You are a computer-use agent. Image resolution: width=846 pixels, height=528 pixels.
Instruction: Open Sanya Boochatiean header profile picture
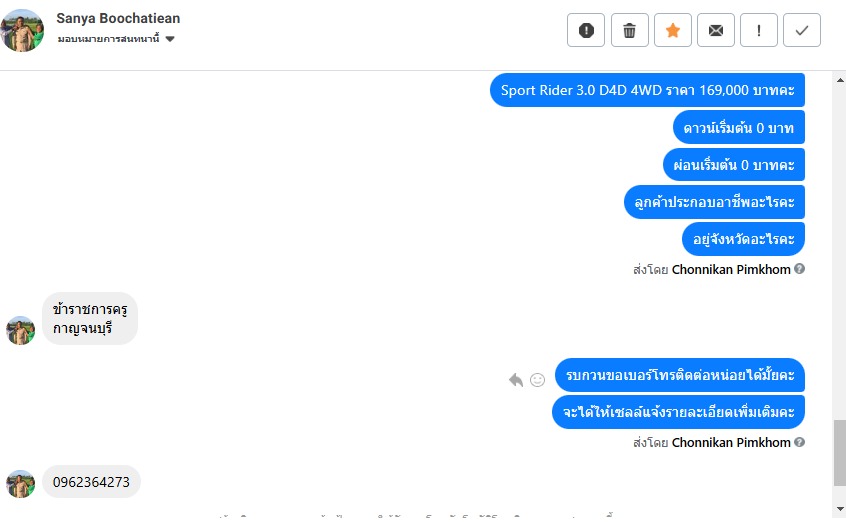(22, 31)
